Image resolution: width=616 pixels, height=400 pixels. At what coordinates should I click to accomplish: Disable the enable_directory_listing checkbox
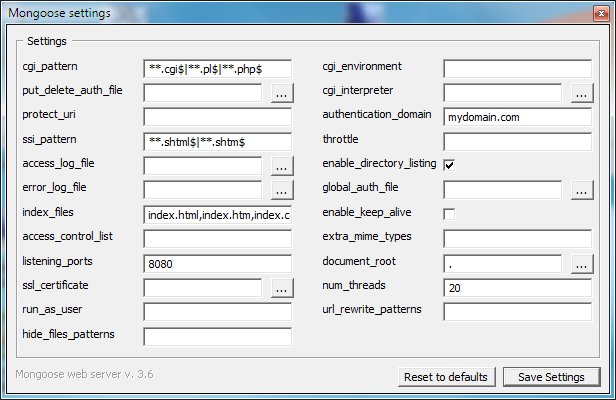449,164
